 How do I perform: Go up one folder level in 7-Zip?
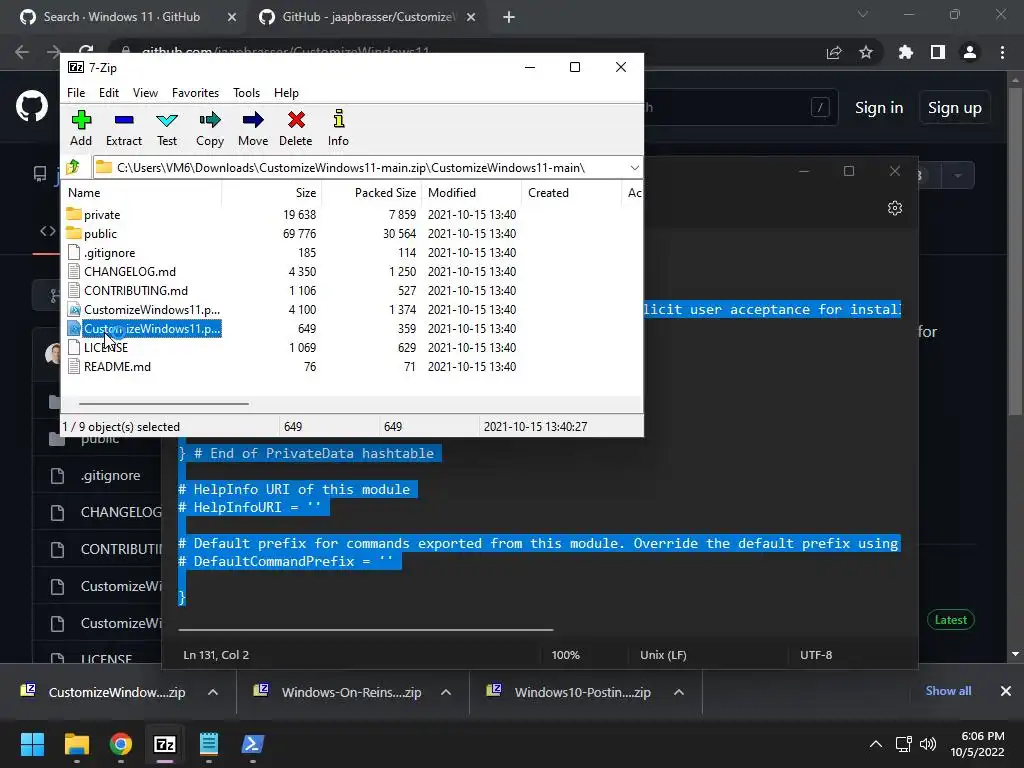[74, 167]
